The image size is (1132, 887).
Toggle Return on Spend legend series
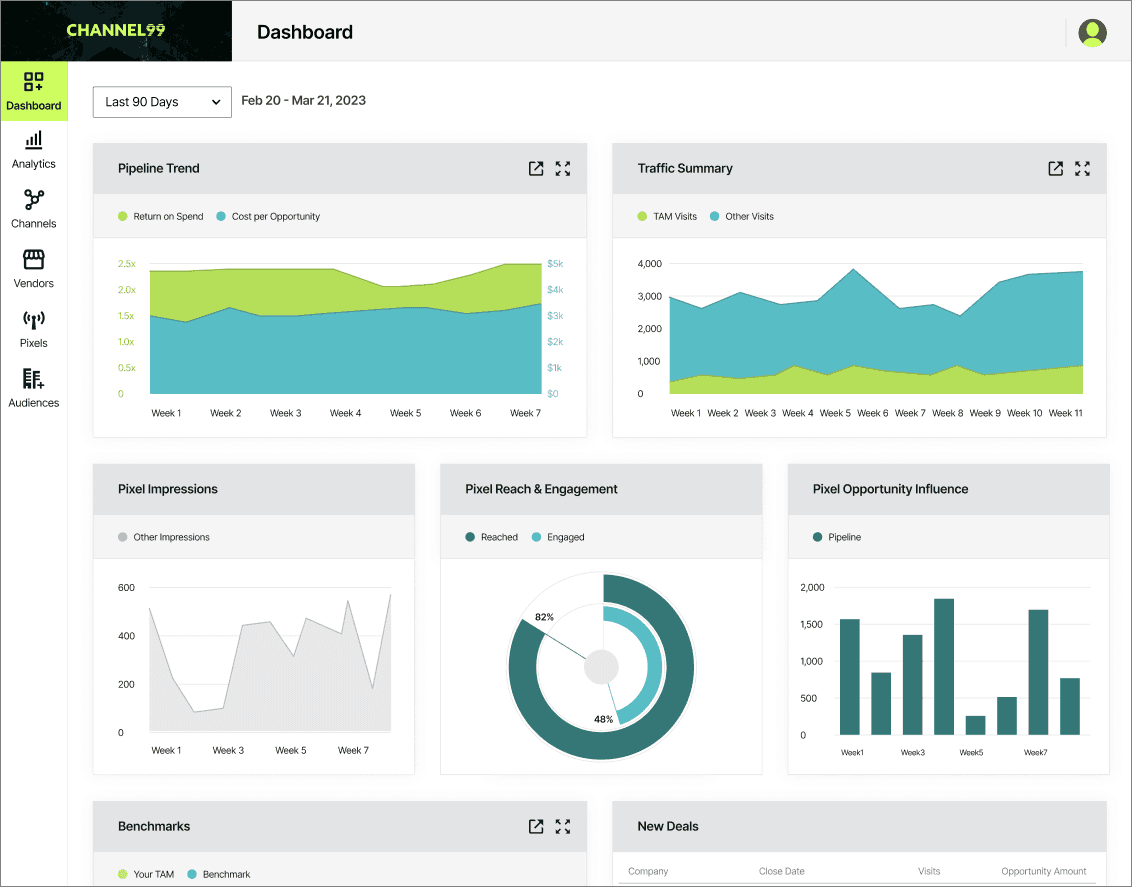tap(160, 217)
